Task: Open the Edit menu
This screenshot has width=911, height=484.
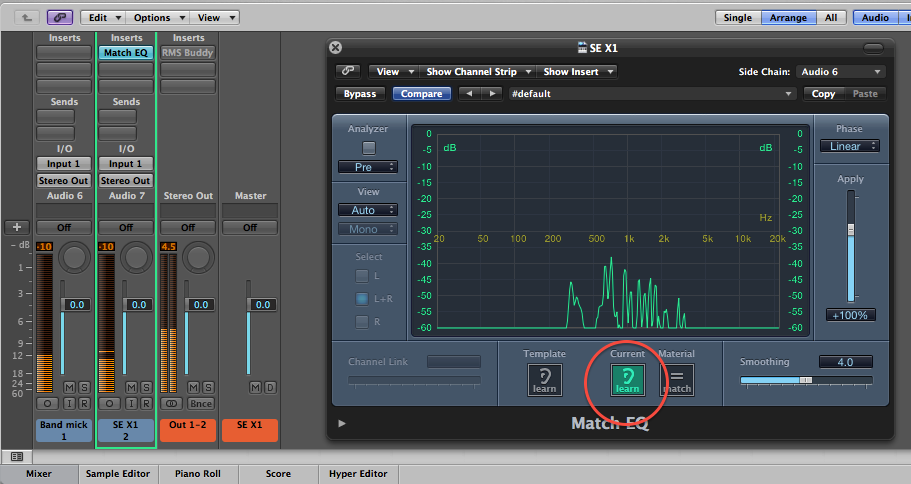Action: tap(103, 17)
